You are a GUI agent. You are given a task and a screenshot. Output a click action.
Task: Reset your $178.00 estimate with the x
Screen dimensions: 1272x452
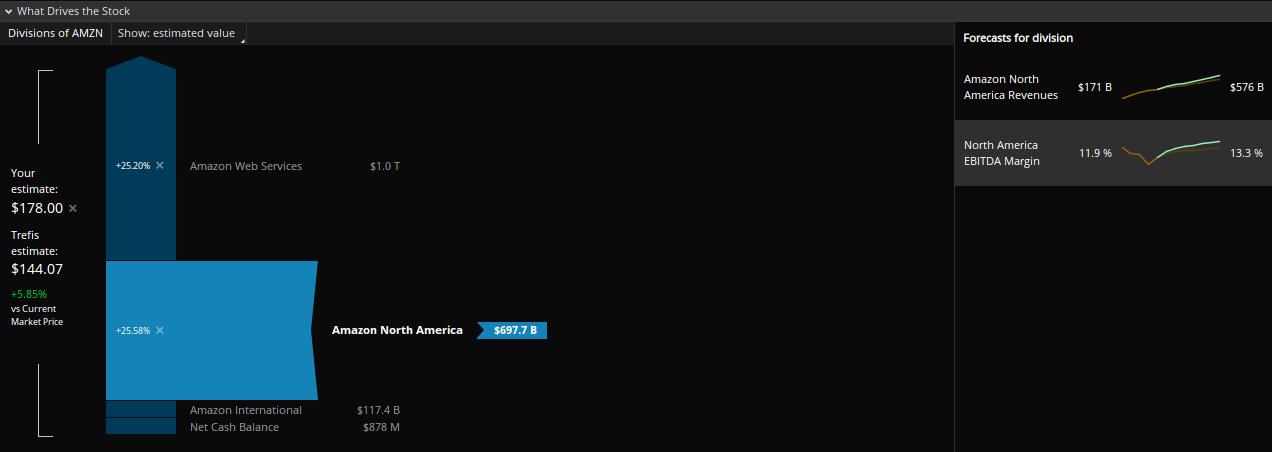pyautogui.click(x=73, y=208)
